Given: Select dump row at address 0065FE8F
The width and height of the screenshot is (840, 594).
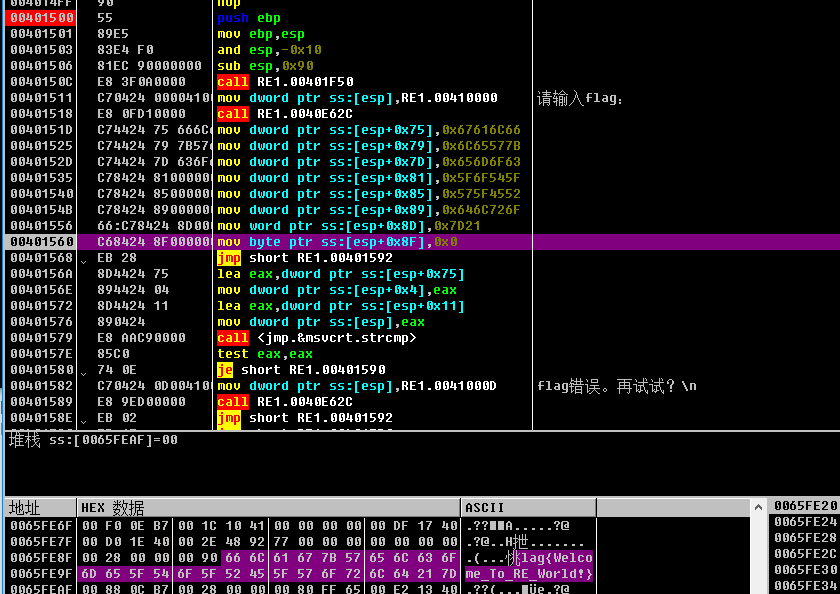Looking at the screenshot, I should (41, 558).
